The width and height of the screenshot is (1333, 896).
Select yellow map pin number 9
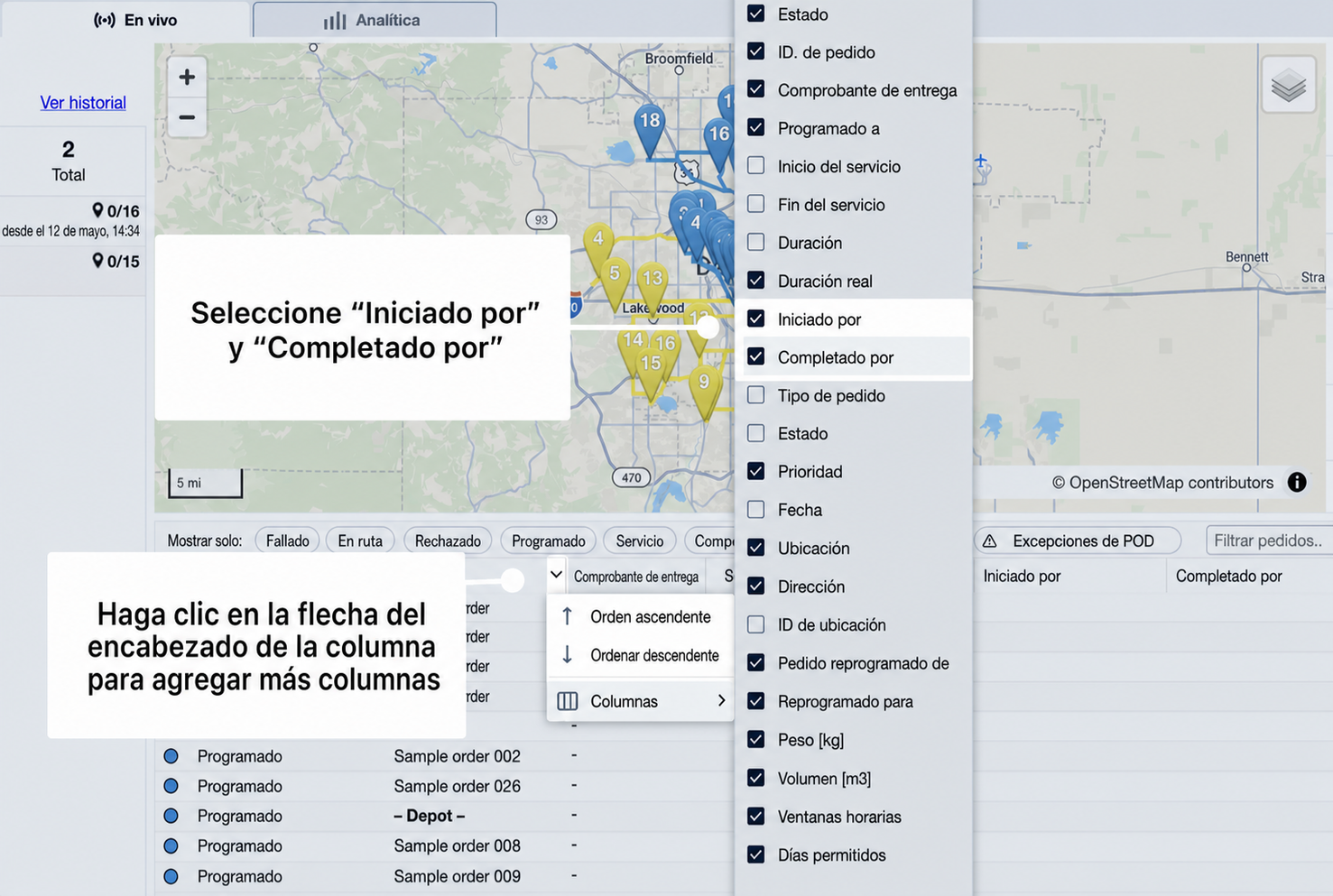pyautogui.click(x=704, y=391)
